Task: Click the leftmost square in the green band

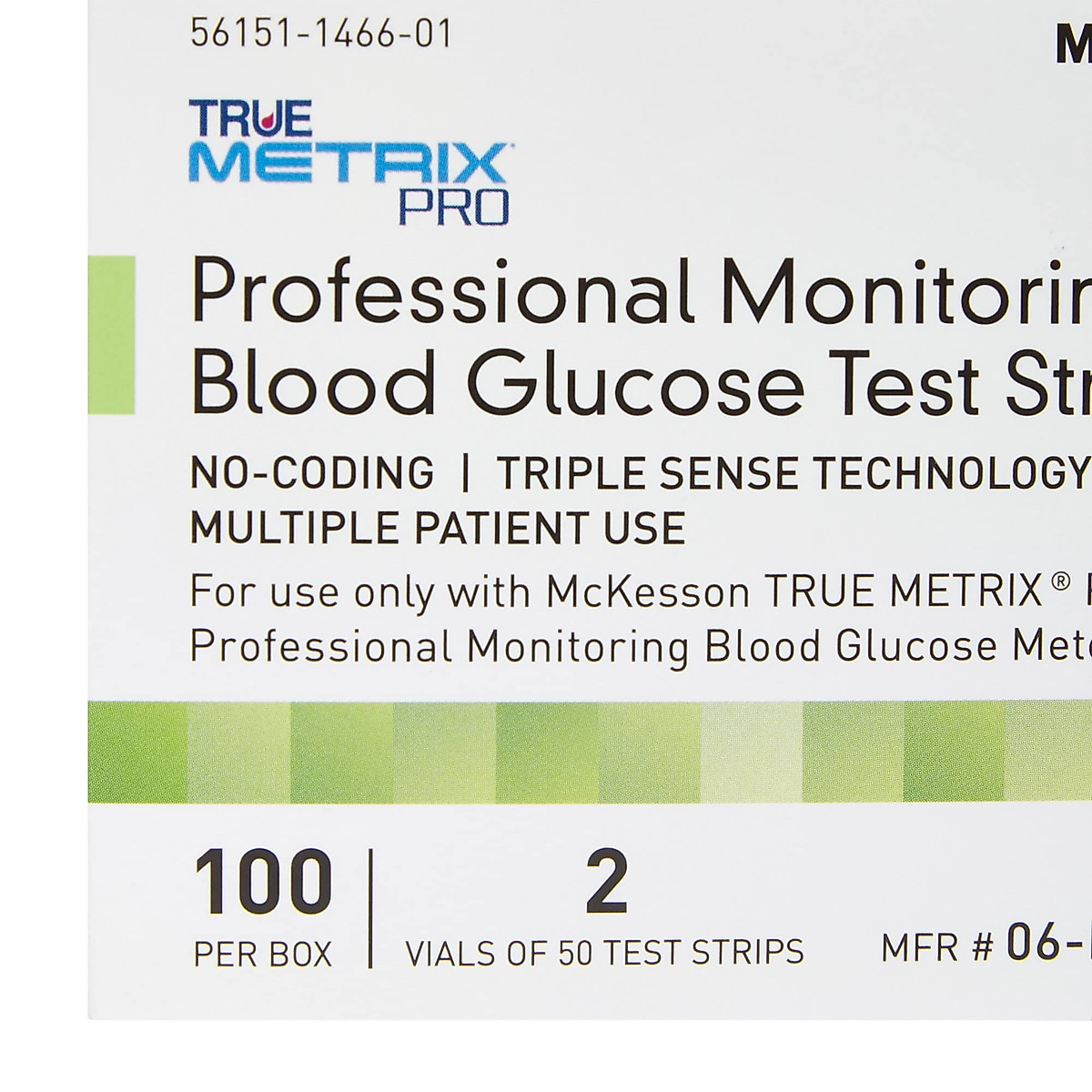Action: click(x=137, y=752)
